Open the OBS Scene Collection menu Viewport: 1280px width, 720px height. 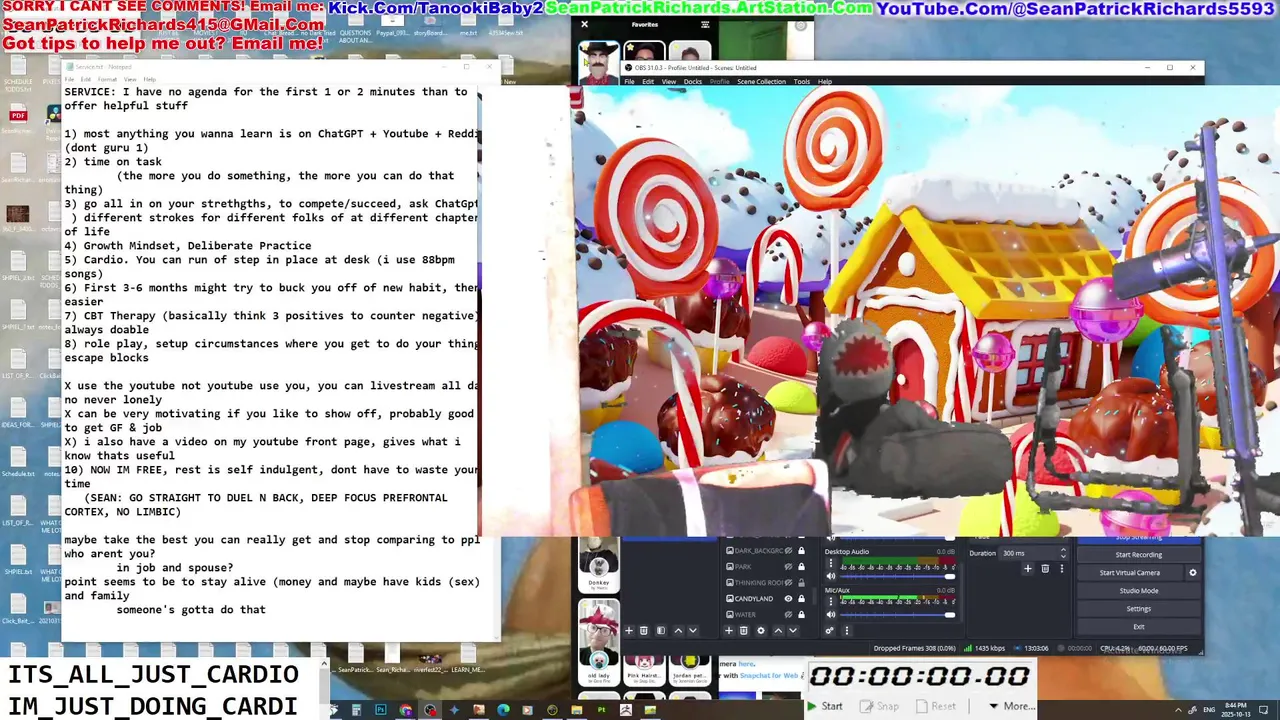click(x=762, y=82)
